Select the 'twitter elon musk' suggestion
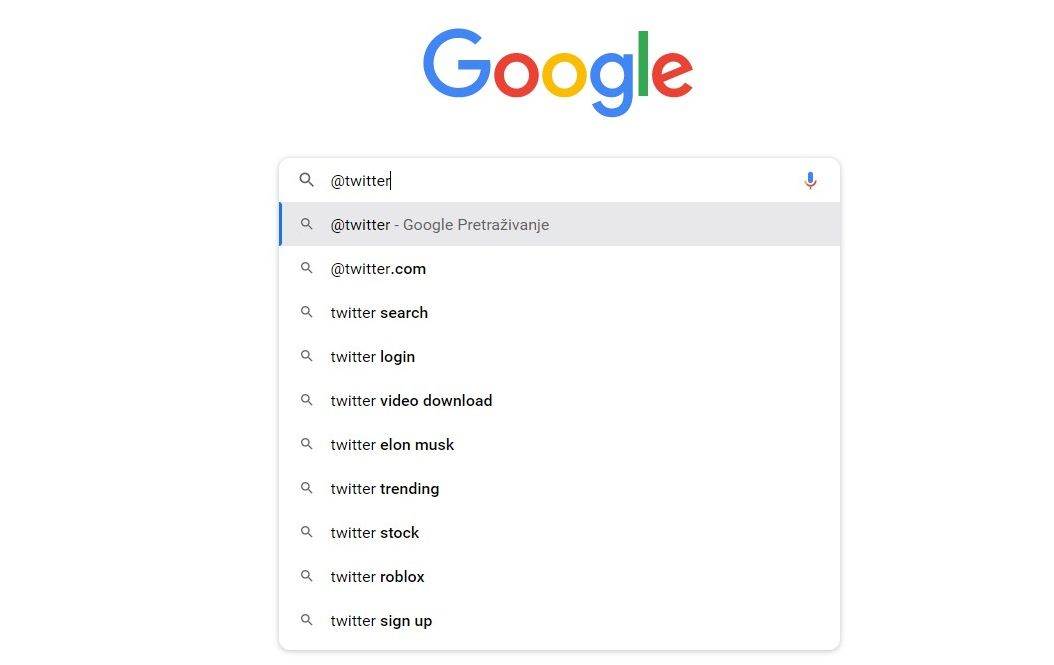The width and height of the screenshot is (1054, 665). (392, 444)
